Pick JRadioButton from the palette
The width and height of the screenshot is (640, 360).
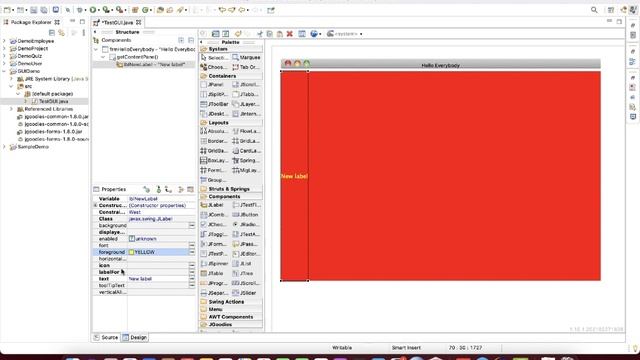click(x=246, y=224)
